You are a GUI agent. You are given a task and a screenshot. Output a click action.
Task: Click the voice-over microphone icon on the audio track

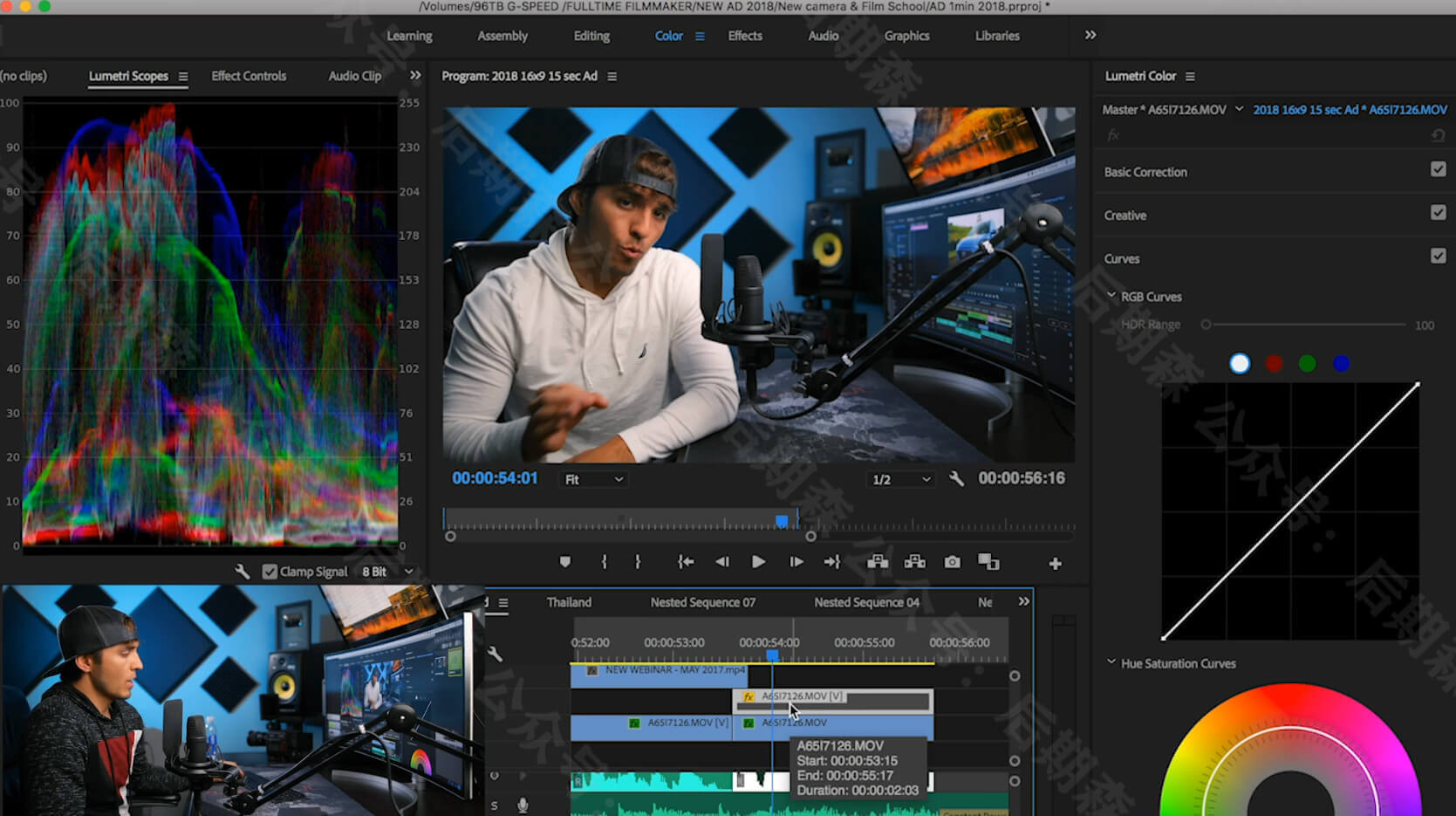pos(523,805)
